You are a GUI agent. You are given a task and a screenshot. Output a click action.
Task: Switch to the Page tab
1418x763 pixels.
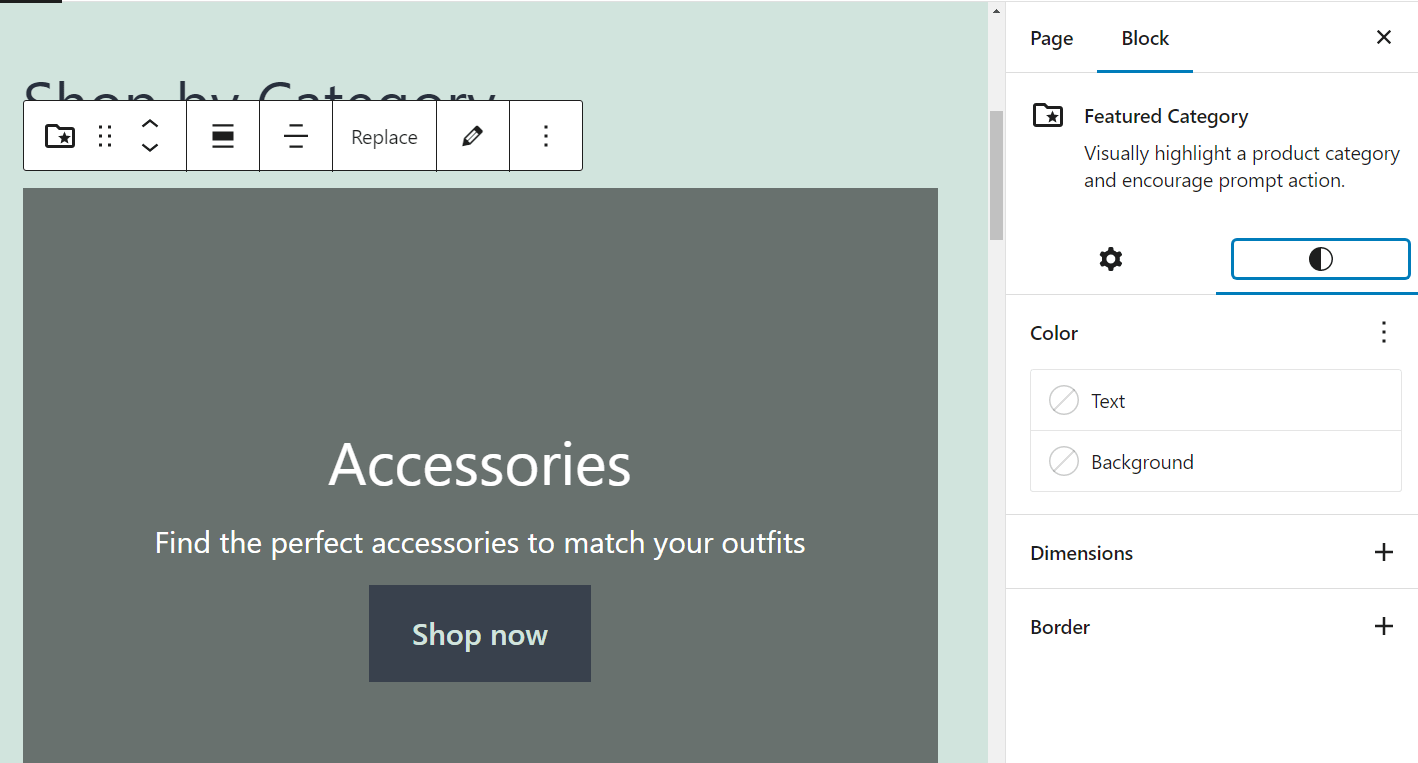click(x=1051, y=38)
